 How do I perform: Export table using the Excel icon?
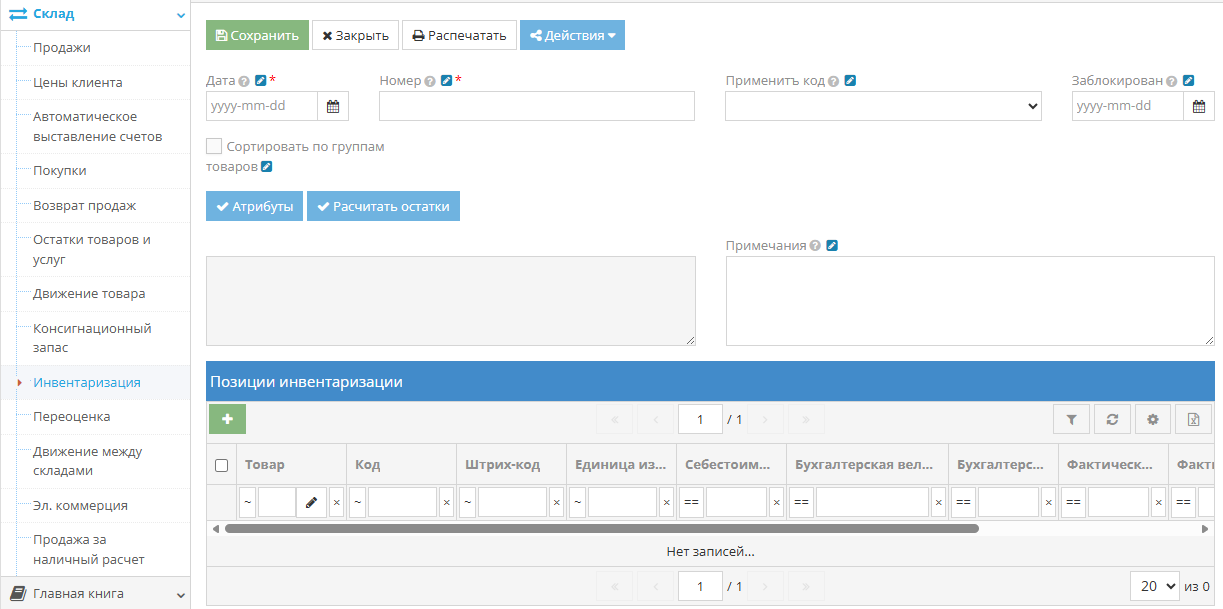(x=1192, y=420)
